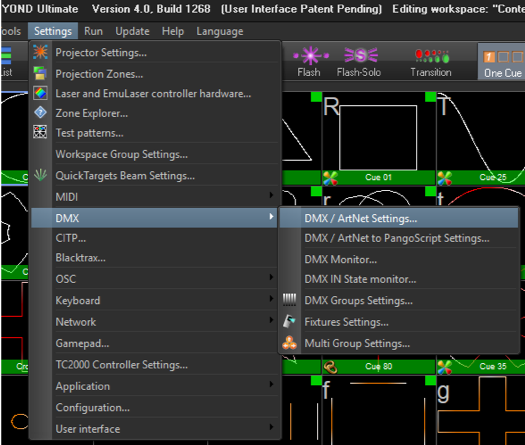
Task: Open the Configuration dialog
Action: coord(154,407)
